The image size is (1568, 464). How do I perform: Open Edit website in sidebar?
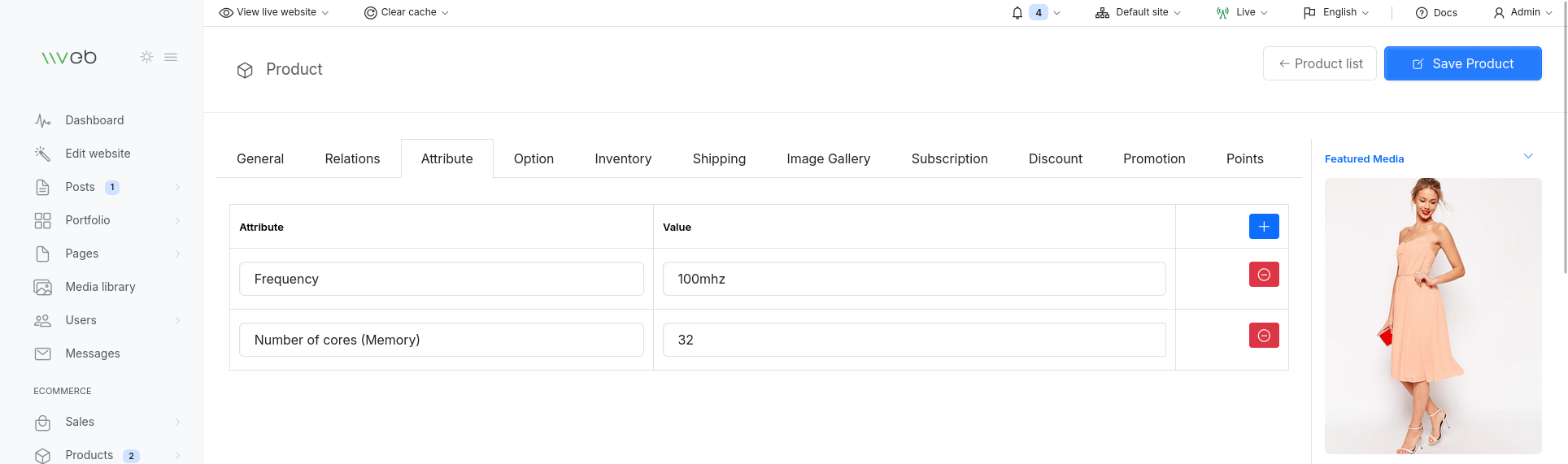tap(98, 154)
